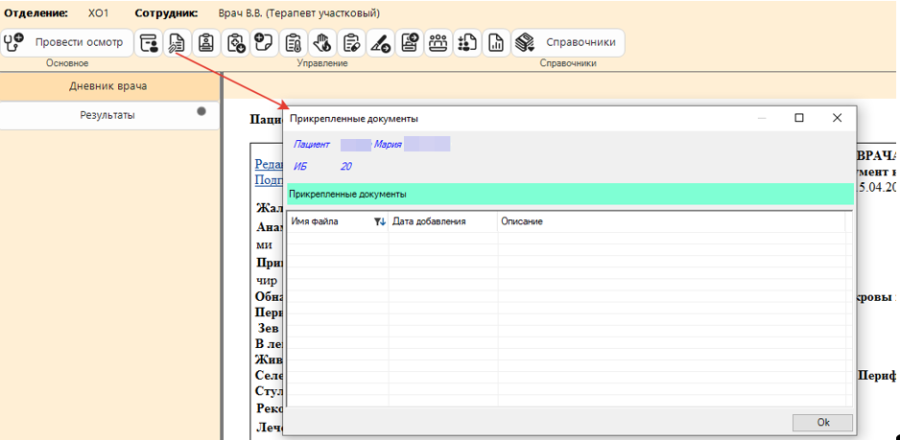Click the patient name Мария in dialog

pos(388,145)
